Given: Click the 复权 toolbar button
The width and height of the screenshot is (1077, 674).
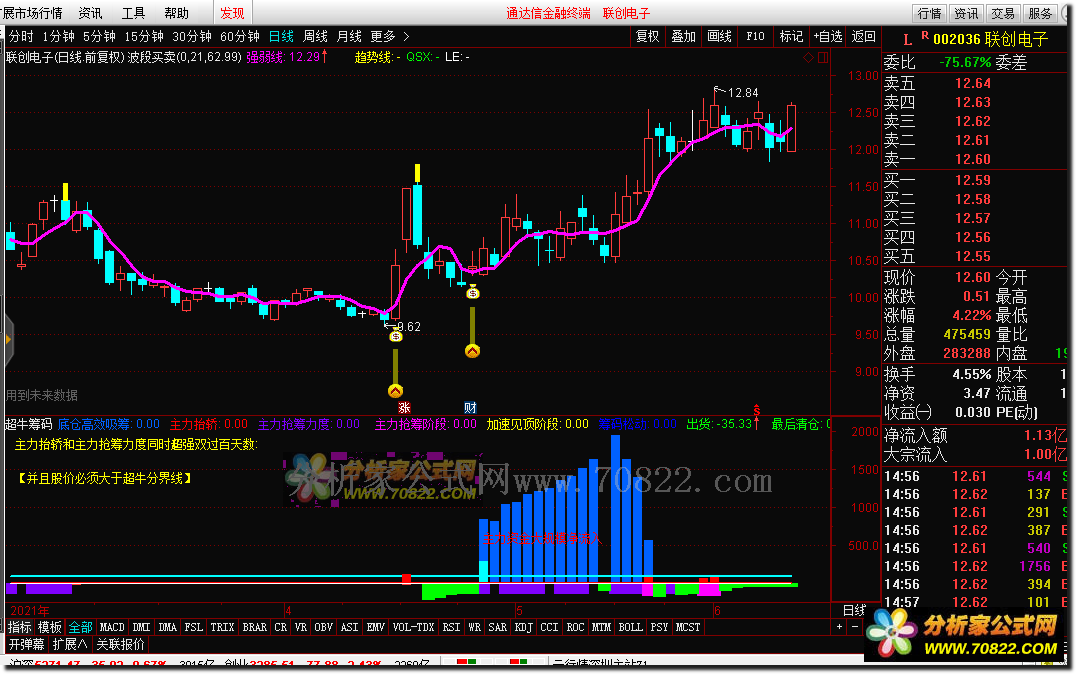Looking at the screenshot, I should coord(648,36).
